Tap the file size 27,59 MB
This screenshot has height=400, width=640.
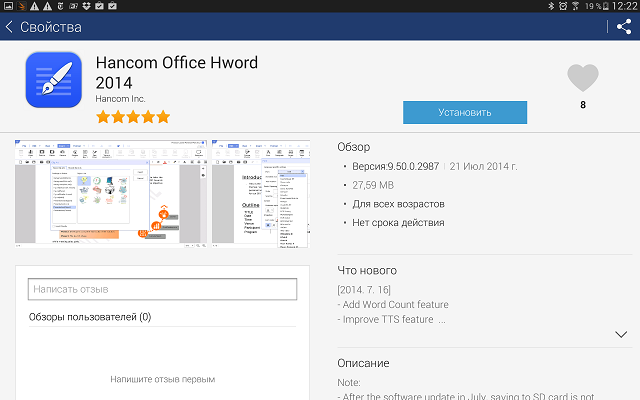click(373, 185)
